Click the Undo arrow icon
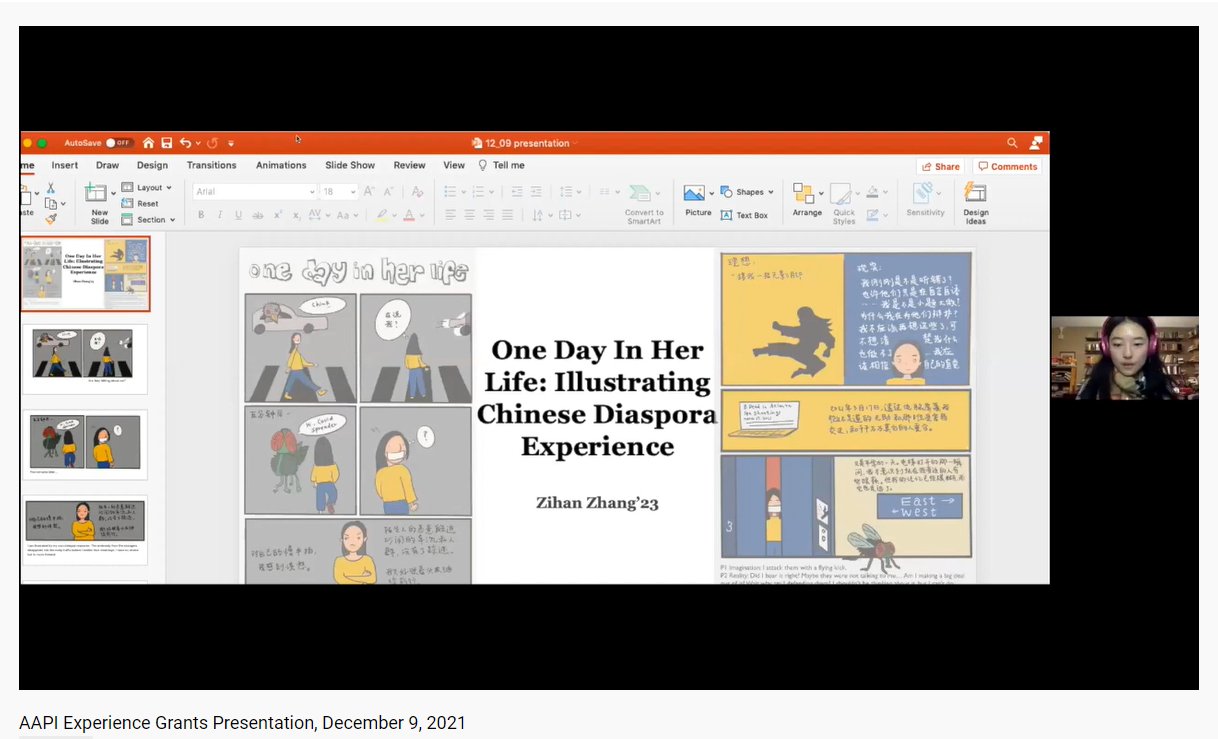Screen dimensions: 1218x739 (185, 143)
